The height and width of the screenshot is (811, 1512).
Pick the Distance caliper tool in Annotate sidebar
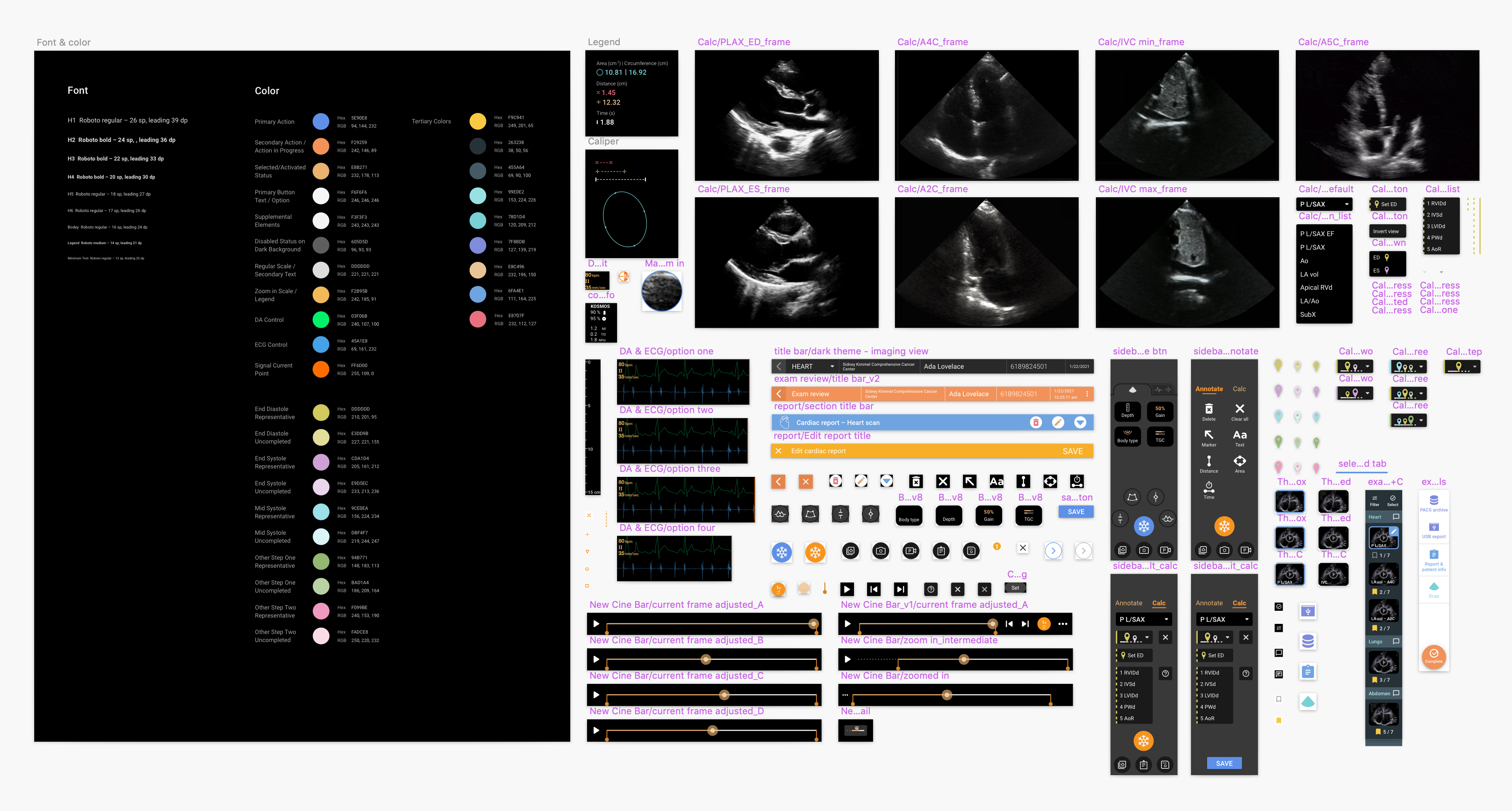[x=1208, y=464]
